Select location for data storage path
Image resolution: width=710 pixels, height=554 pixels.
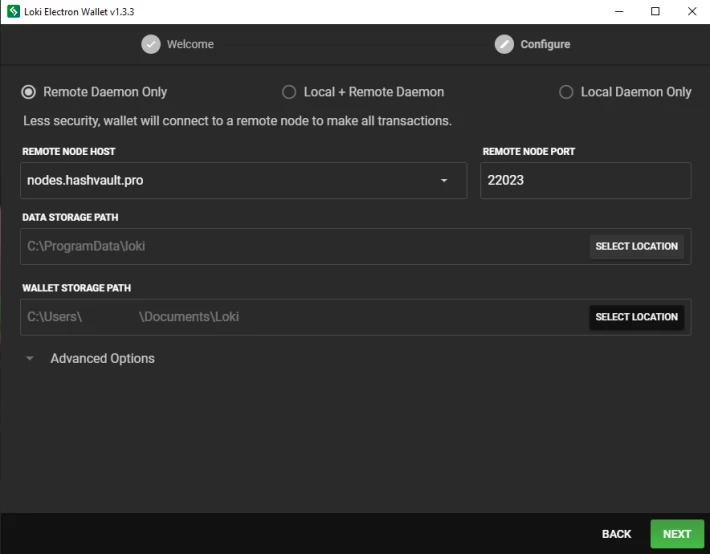click(x=636, y=246)
